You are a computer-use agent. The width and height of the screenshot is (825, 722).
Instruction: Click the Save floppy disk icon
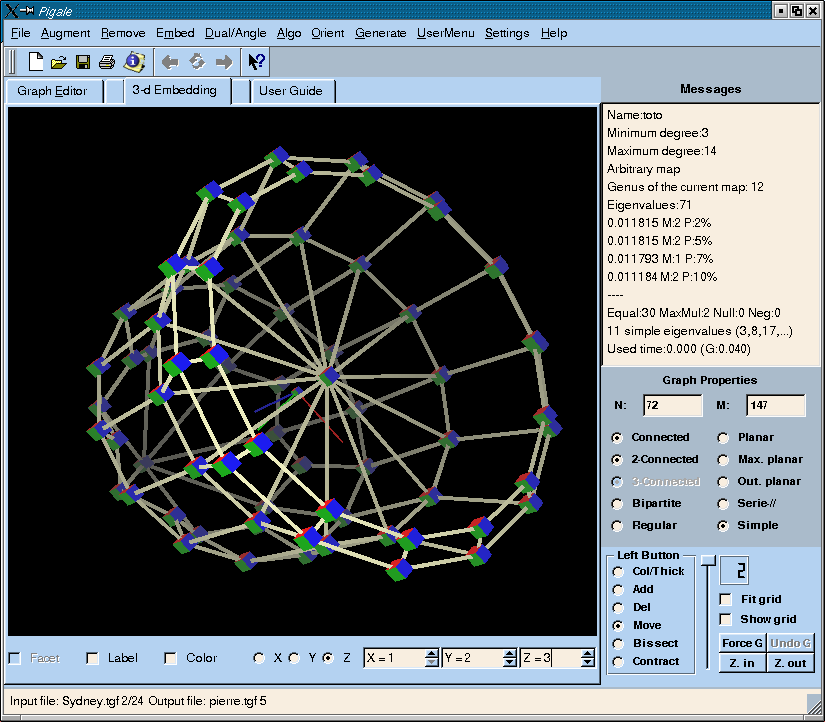pos(83,62)
